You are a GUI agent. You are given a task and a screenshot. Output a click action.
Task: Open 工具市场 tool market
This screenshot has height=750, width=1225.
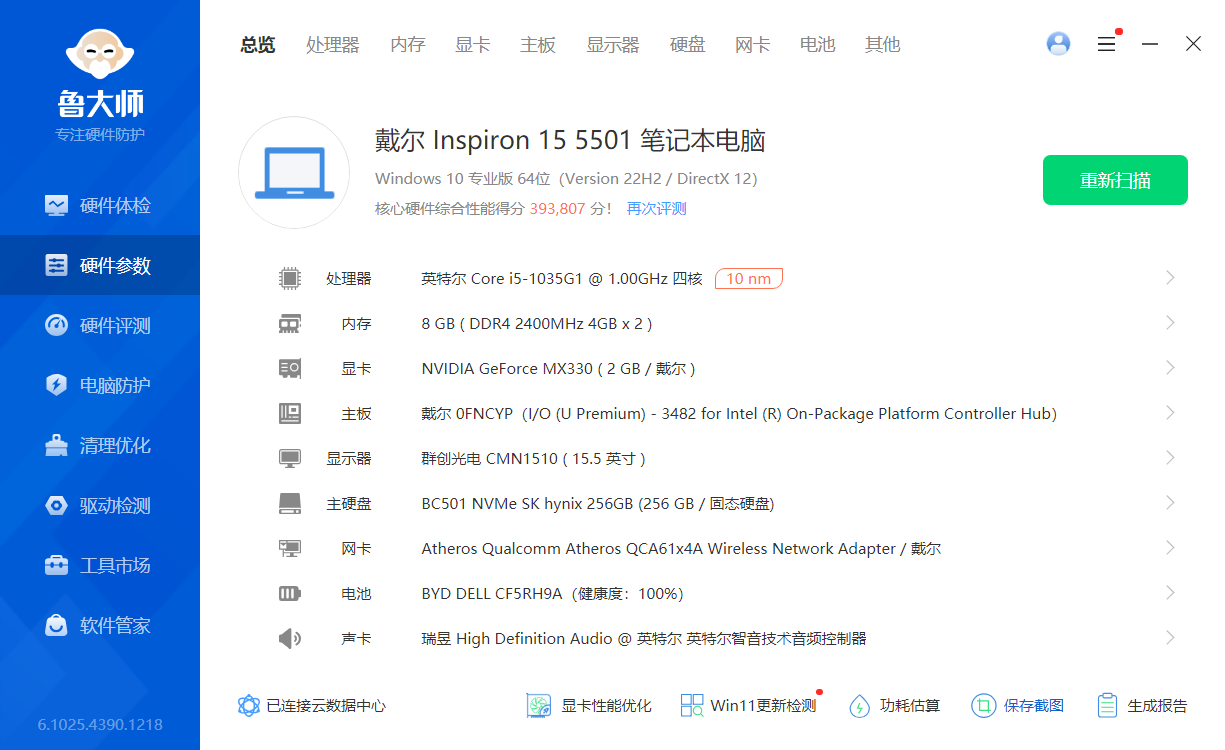pyautogui.click(x=99, y=565)
